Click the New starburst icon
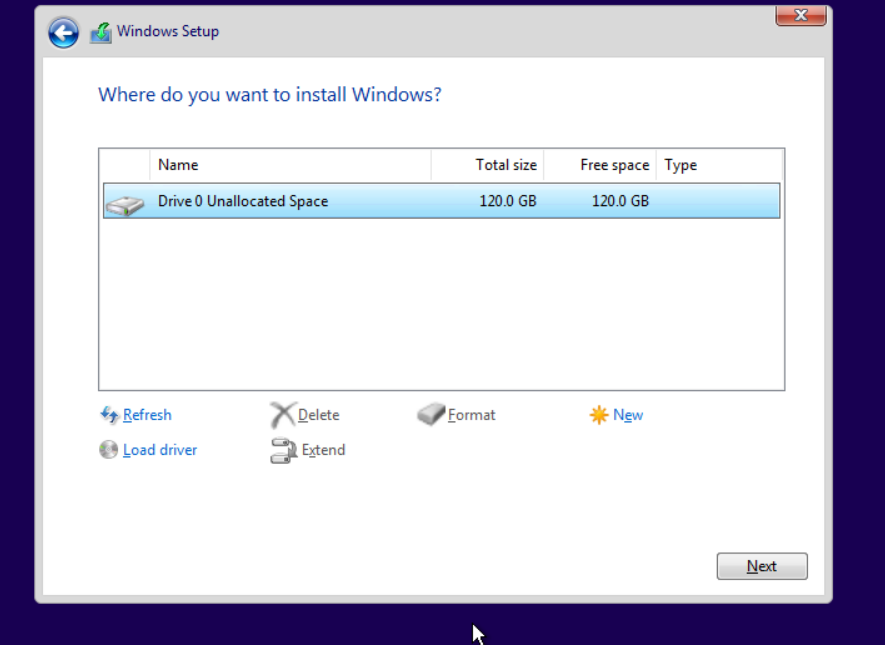The image size is (885, 645). pyautogui.click(x=598, y=415)
